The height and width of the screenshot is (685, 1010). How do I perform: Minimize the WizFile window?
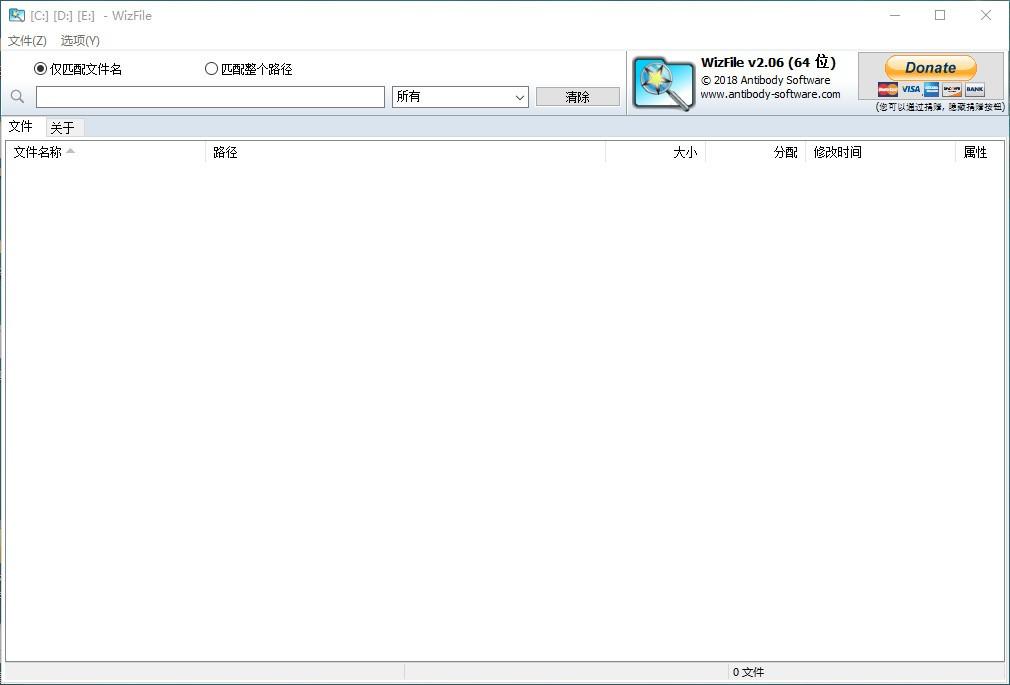[x=895, y=15]
